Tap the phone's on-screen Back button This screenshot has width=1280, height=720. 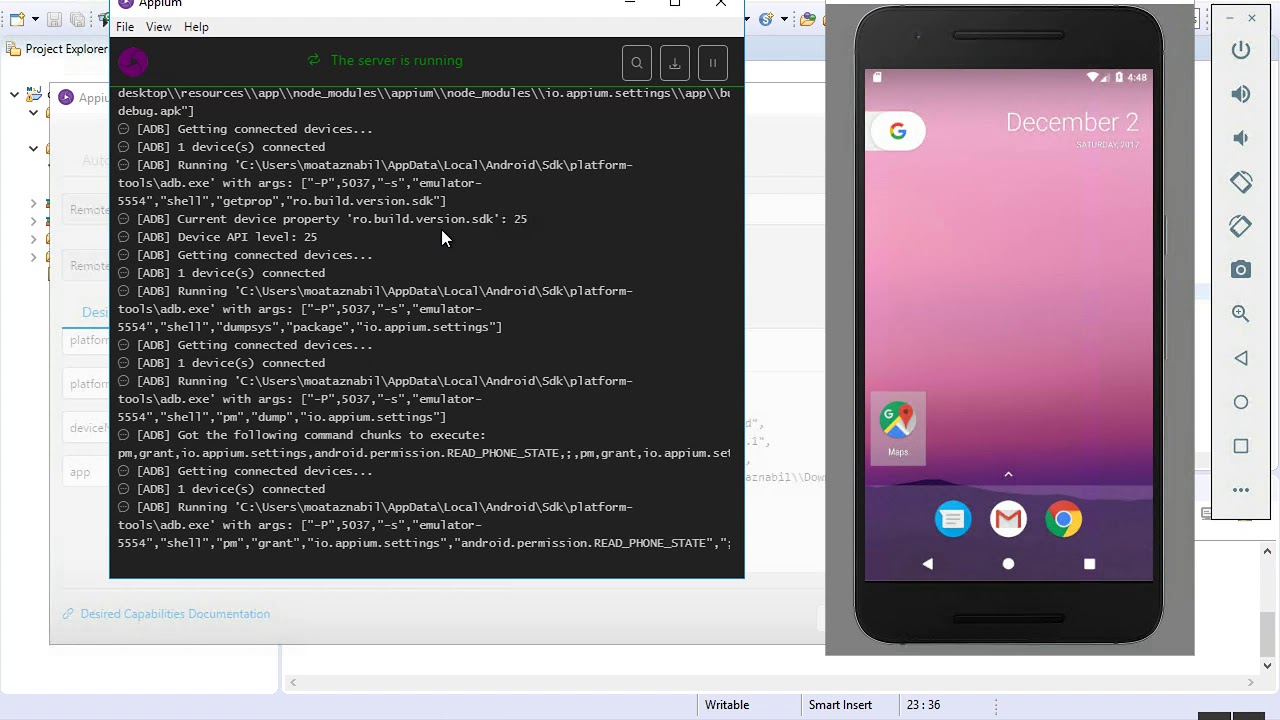click(x=927, y=564)
